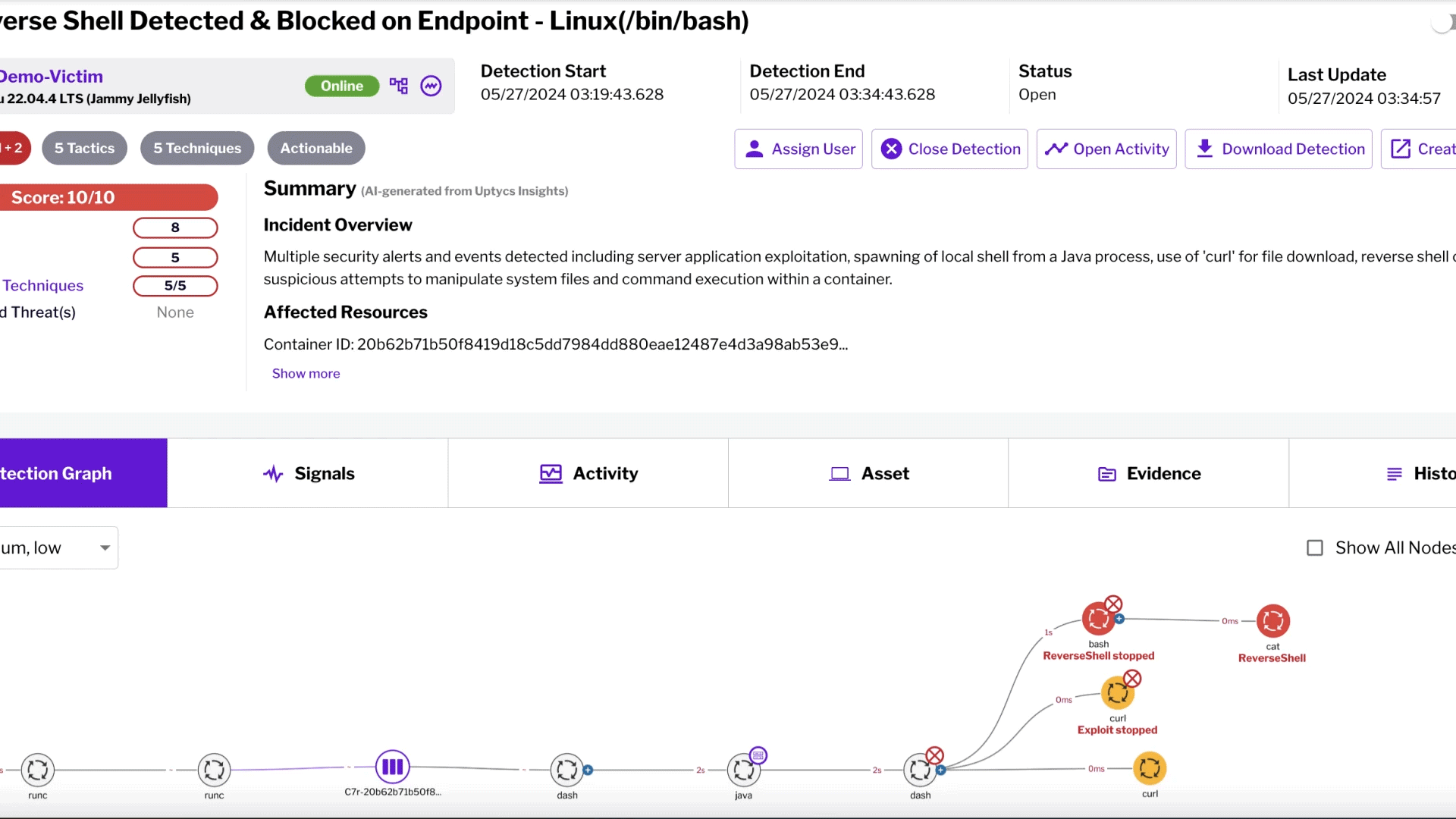This screenshot has height=819, width=1456.
Task: Expand the 5 Tactics filter dropdown
Action: (85, 148)
